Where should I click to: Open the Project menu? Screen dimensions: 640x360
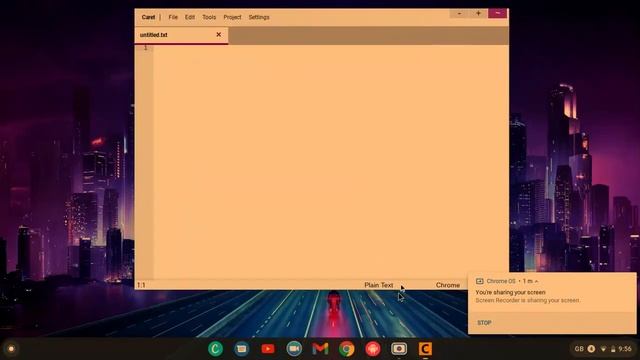point(232,17)
